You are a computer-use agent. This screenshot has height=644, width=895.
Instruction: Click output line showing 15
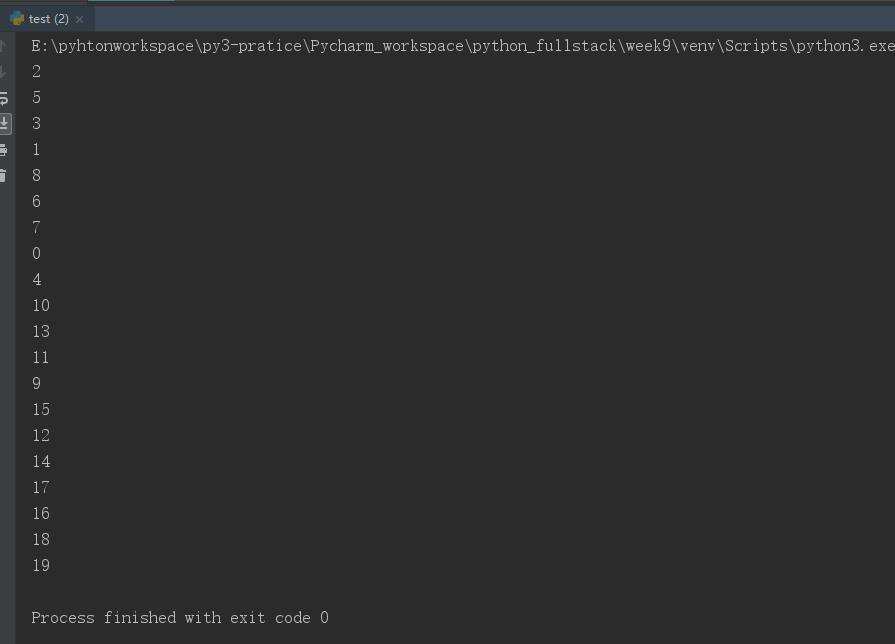pos(41,409)
